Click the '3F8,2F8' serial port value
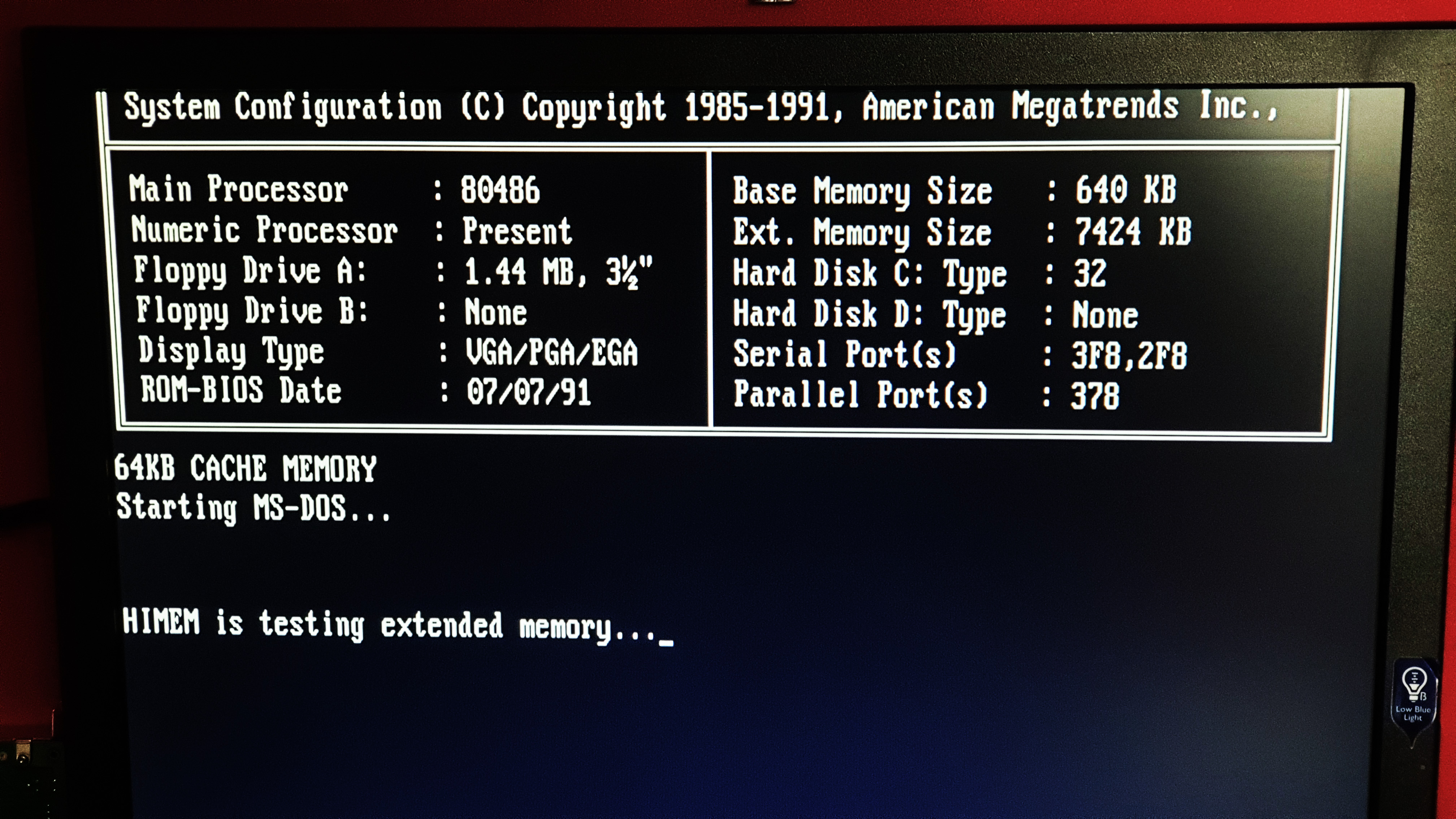This screenshot has height=819, width=1456. [1129, 356]
